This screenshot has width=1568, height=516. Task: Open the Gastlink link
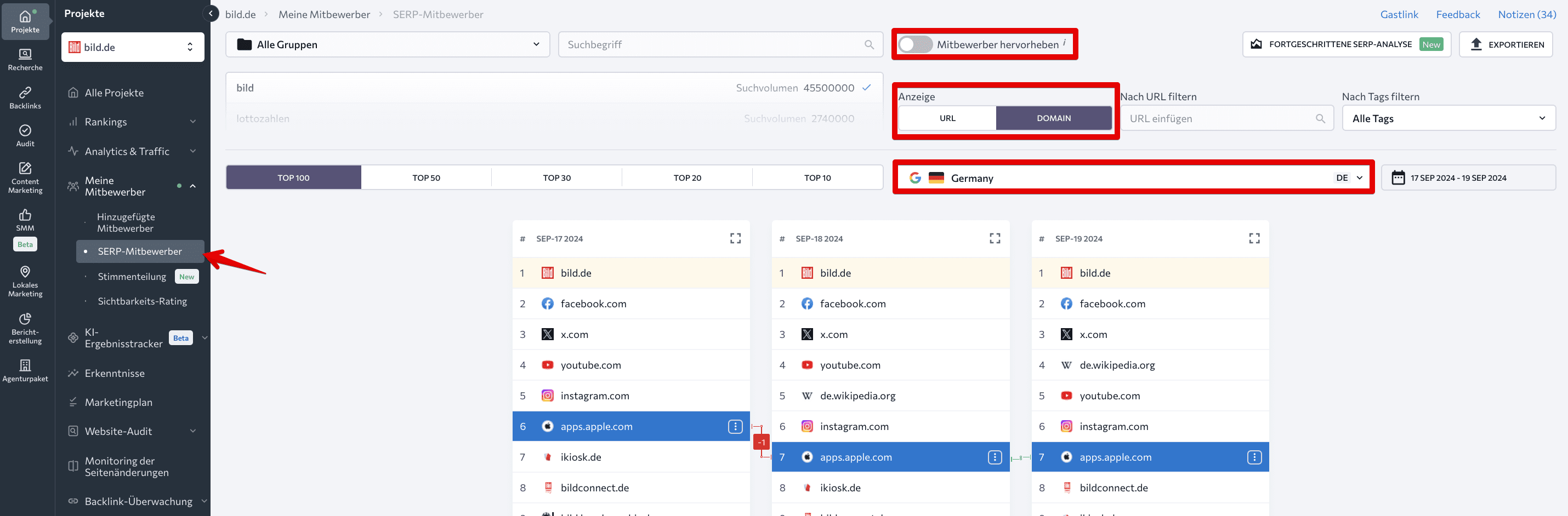1399,14
